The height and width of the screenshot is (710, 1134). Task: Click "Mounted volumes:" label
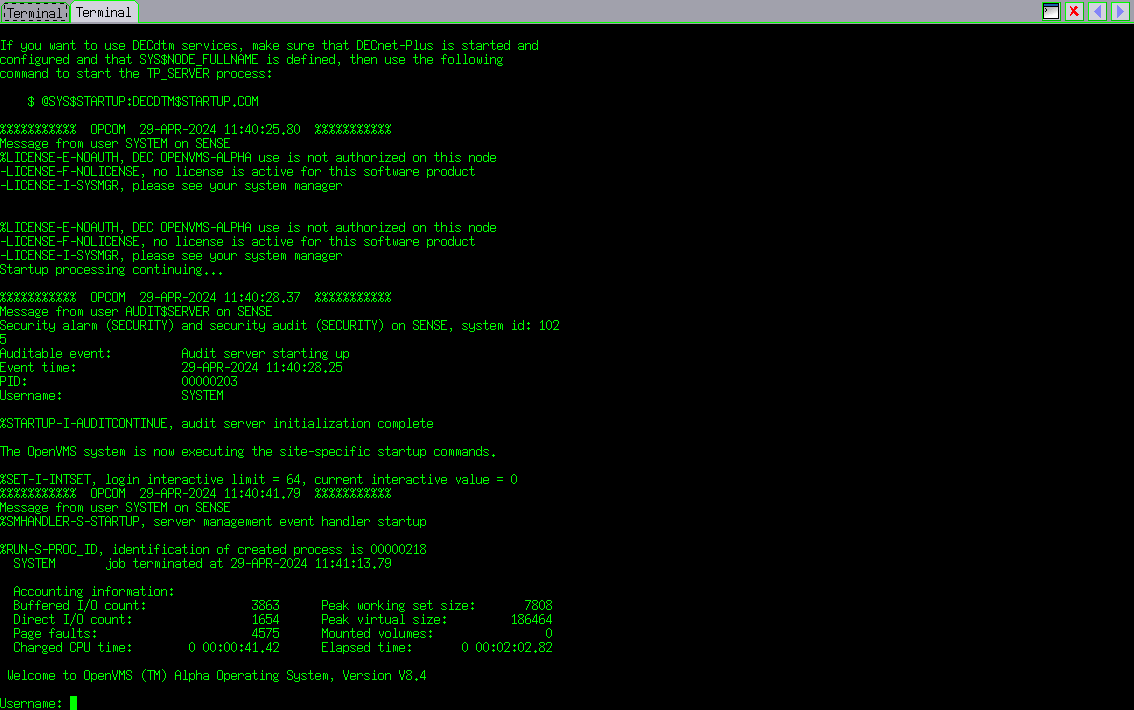coord(377,633)
